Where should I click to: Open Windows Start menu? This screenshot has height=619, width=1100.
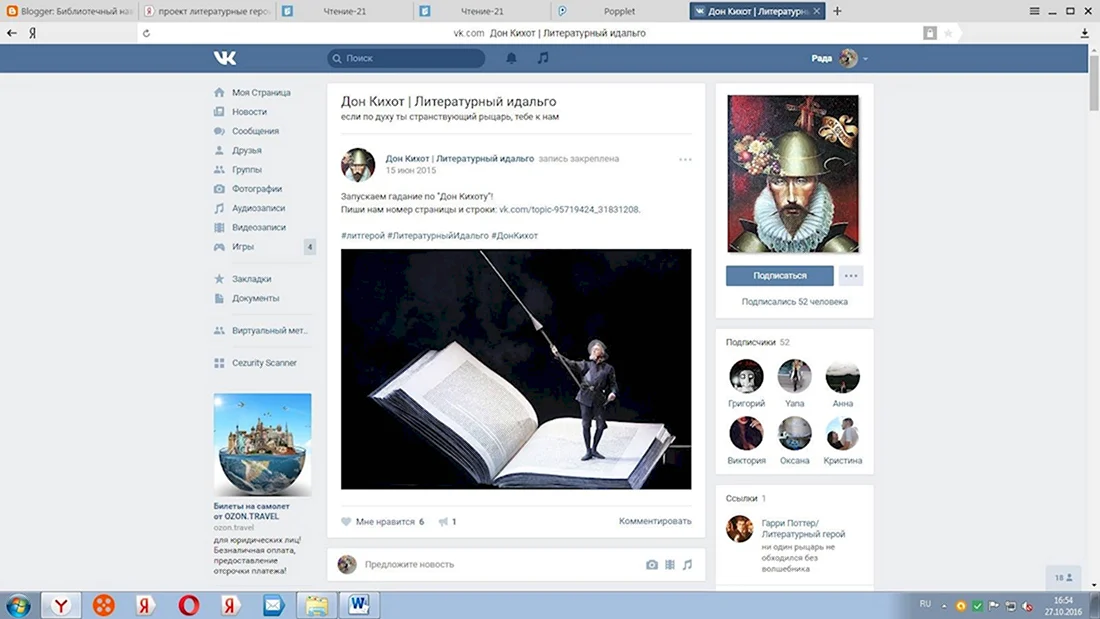[18, 606]
